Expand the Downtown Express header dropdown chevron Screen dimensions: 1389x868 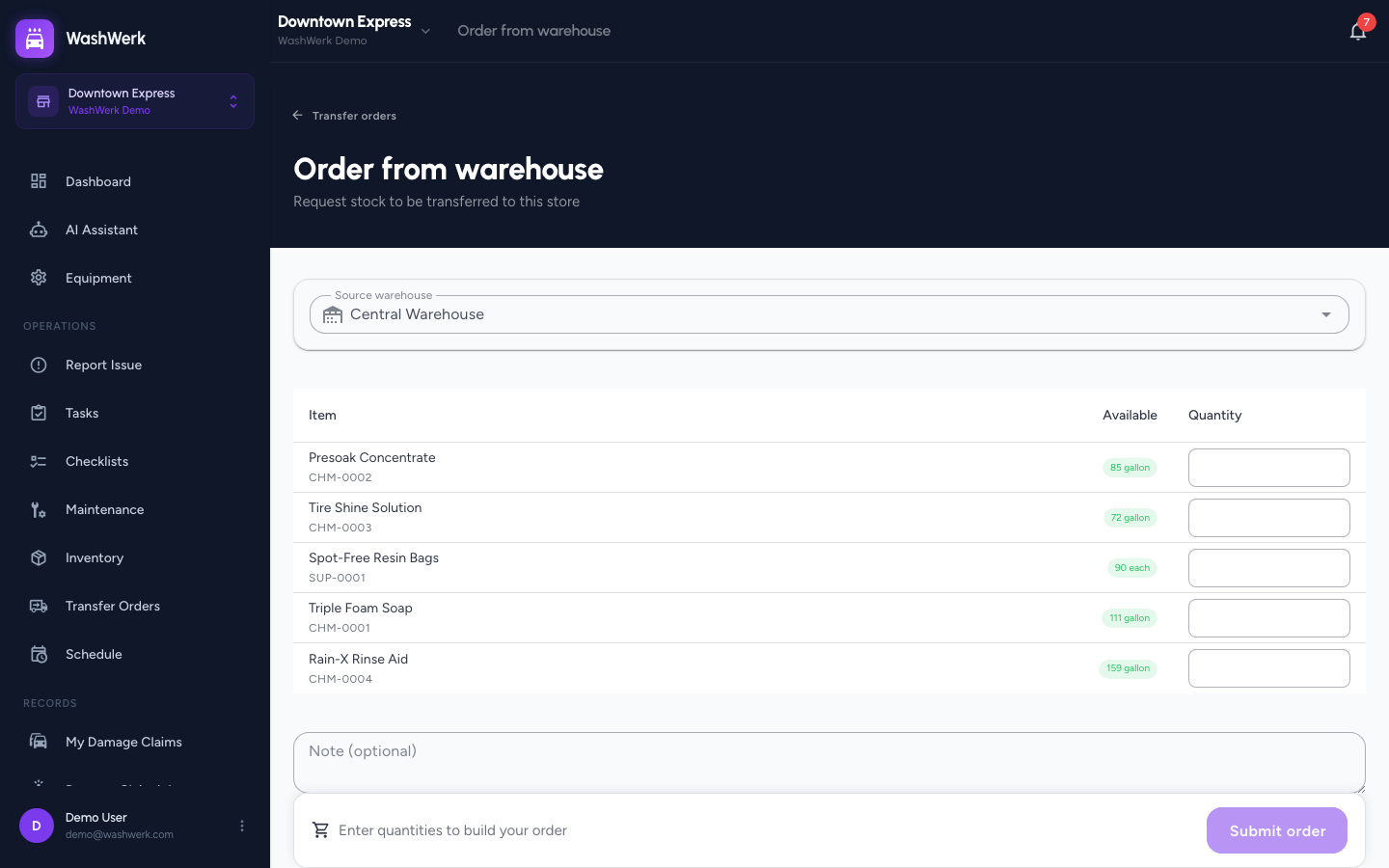[425, 31]
